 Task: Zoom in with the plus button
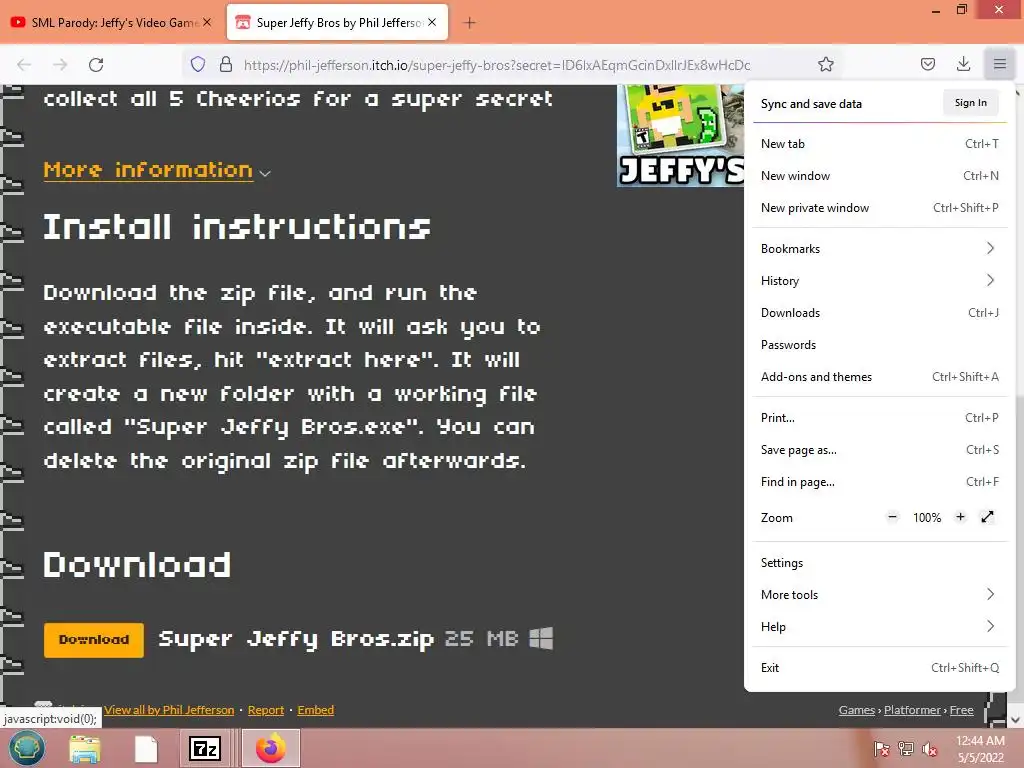coord(960,517)
